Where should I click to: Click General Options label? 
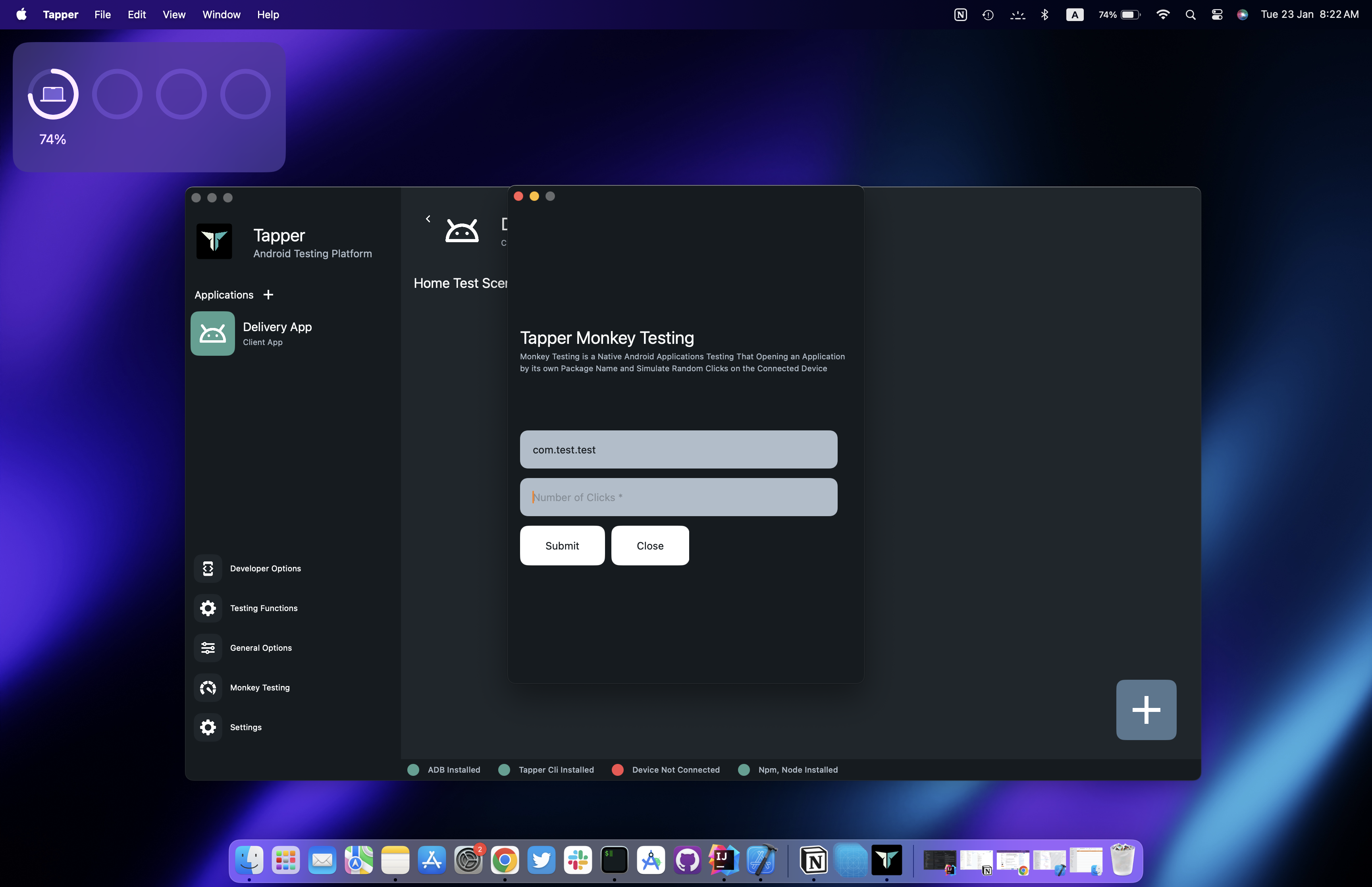(x=261, y=648)
